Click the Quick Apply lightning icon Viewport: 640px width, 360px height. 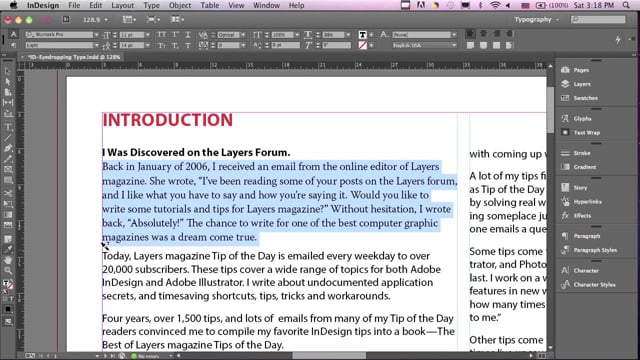pyautogui.click(x=618, y=39)
